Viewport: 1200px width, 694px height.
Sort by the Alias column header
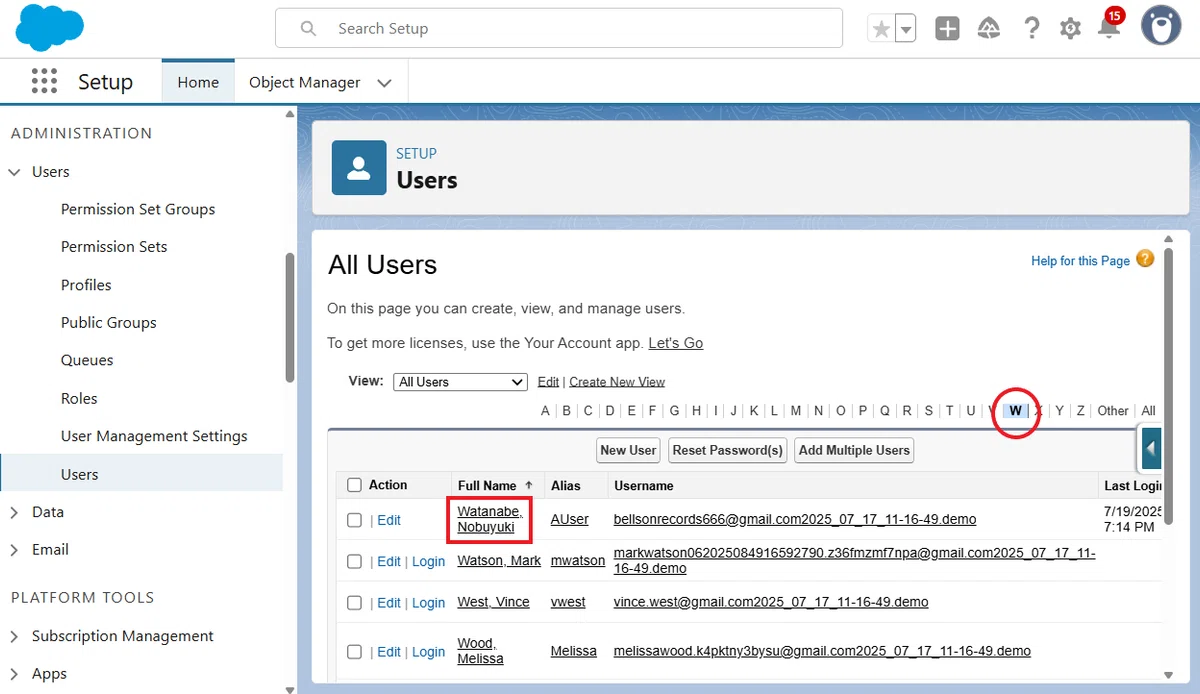pos(566,485)
